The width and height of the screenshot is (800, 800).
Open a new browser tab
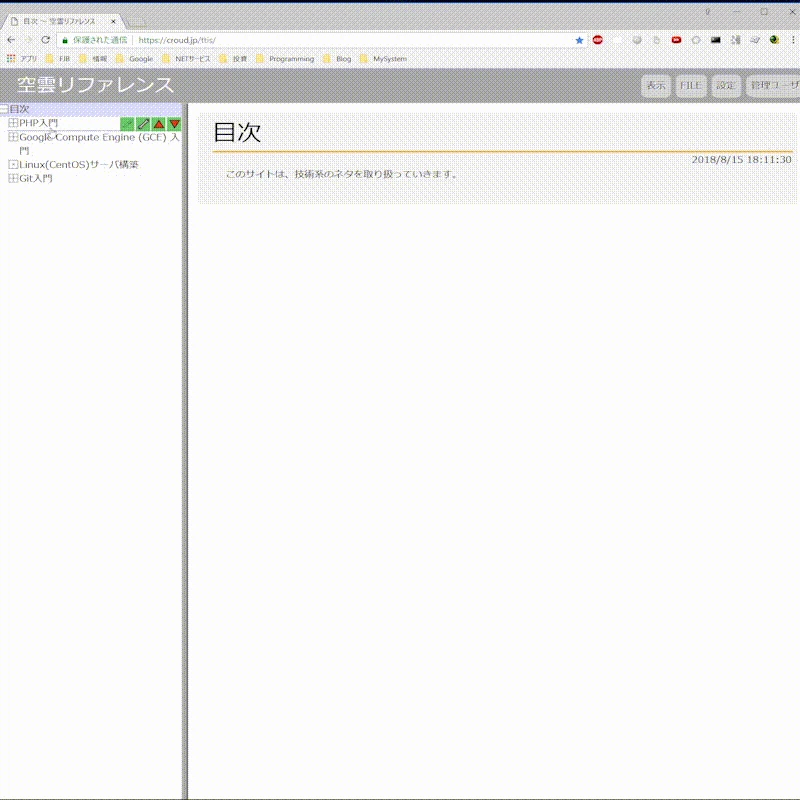[x=136, y=22]
